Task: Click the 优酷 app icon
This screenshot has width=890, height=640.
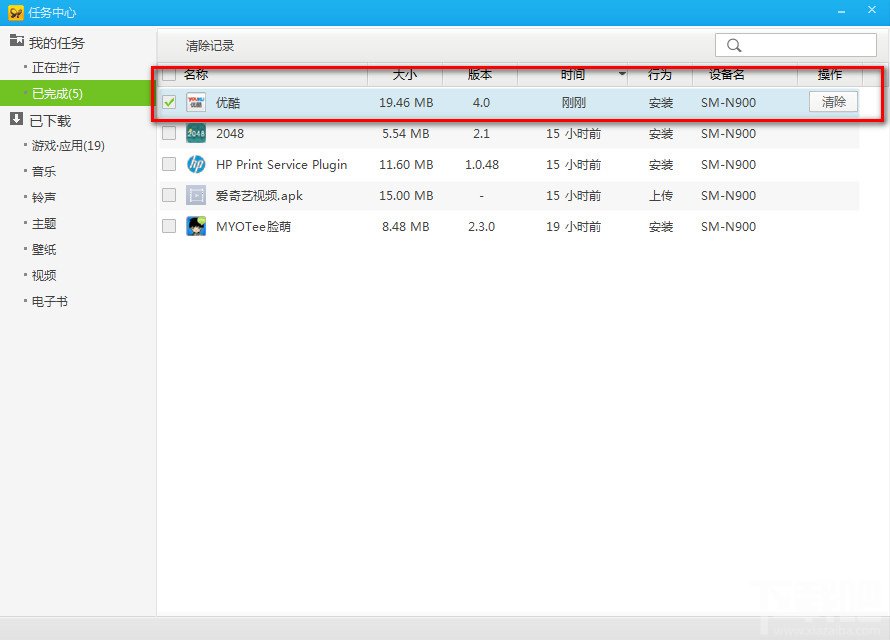Action: (196, 102)
